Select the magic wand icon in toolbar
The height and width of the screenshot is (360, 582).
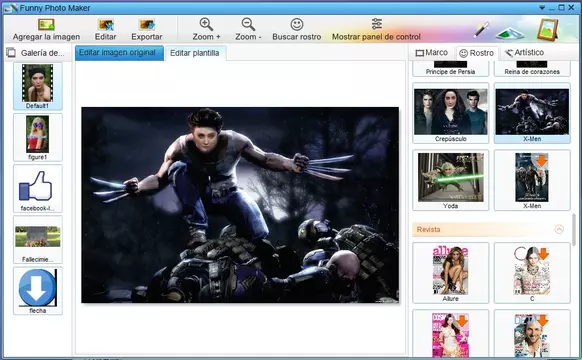[x=481, y=30]
